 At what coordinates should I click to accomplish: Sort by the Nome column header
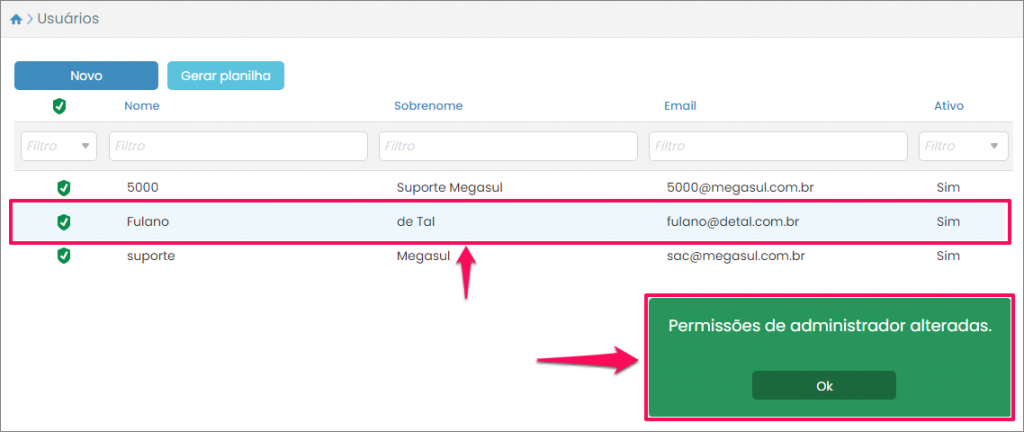142,106
